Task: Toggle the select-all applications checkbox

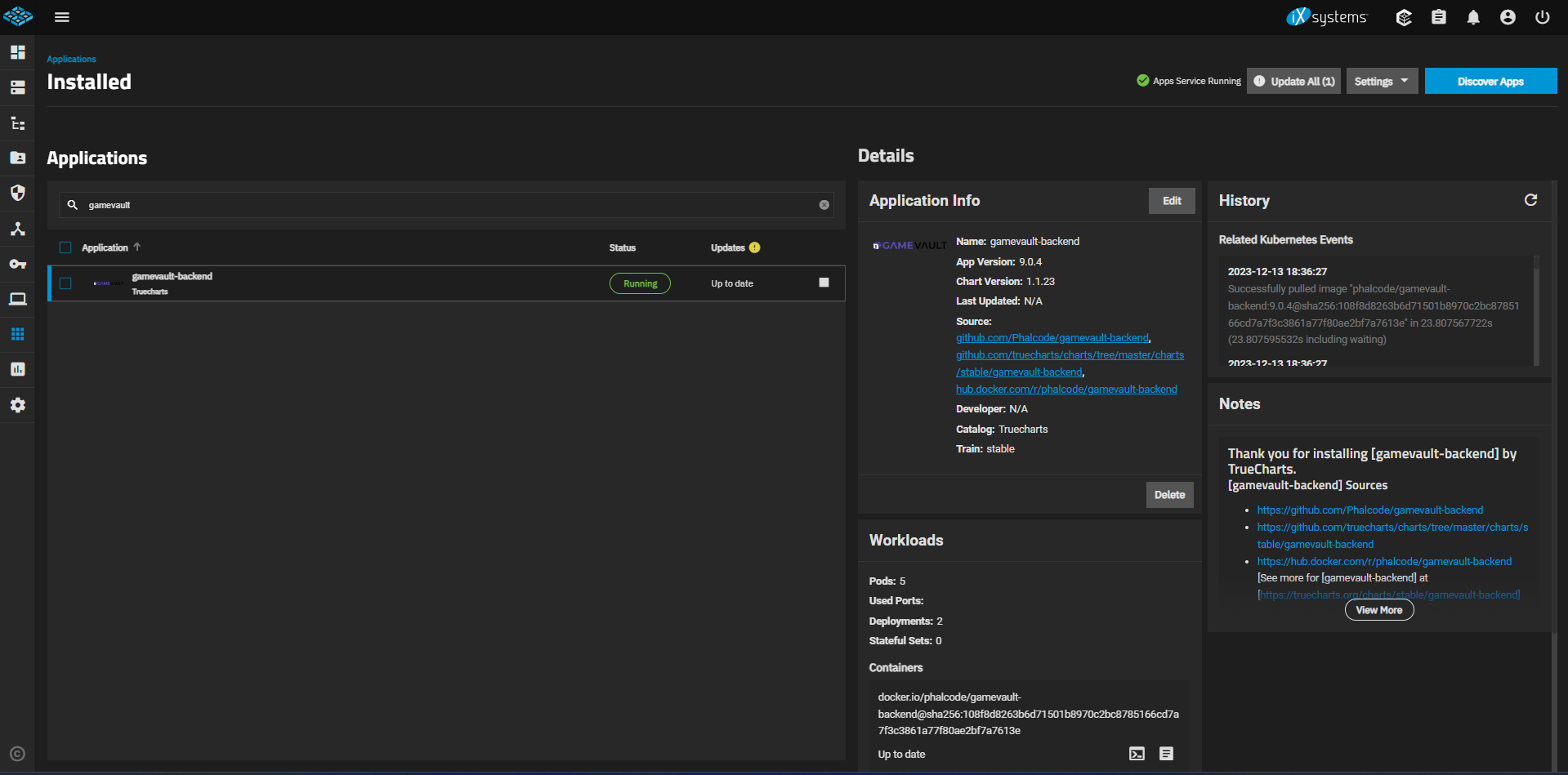Action: coord(65,247)
